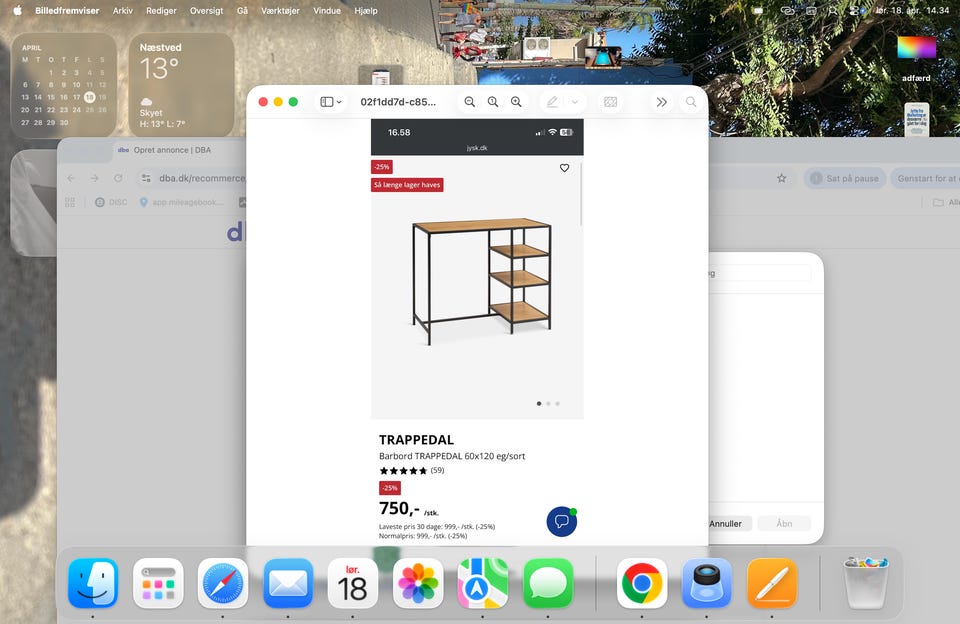Select the markup pen tool

[552, 102]
